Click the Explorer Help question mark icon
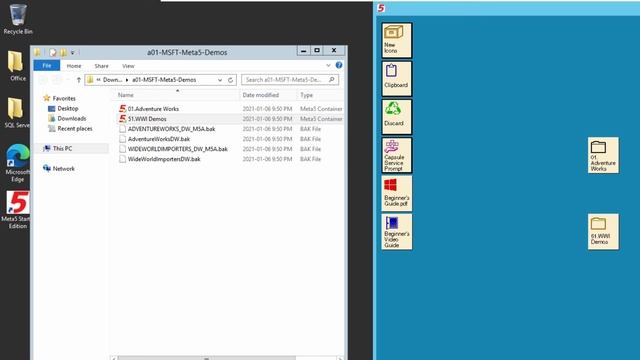Image resolution: width=640 pixels, height=360 pixels. pyautogui.click(x=339, y=65)
